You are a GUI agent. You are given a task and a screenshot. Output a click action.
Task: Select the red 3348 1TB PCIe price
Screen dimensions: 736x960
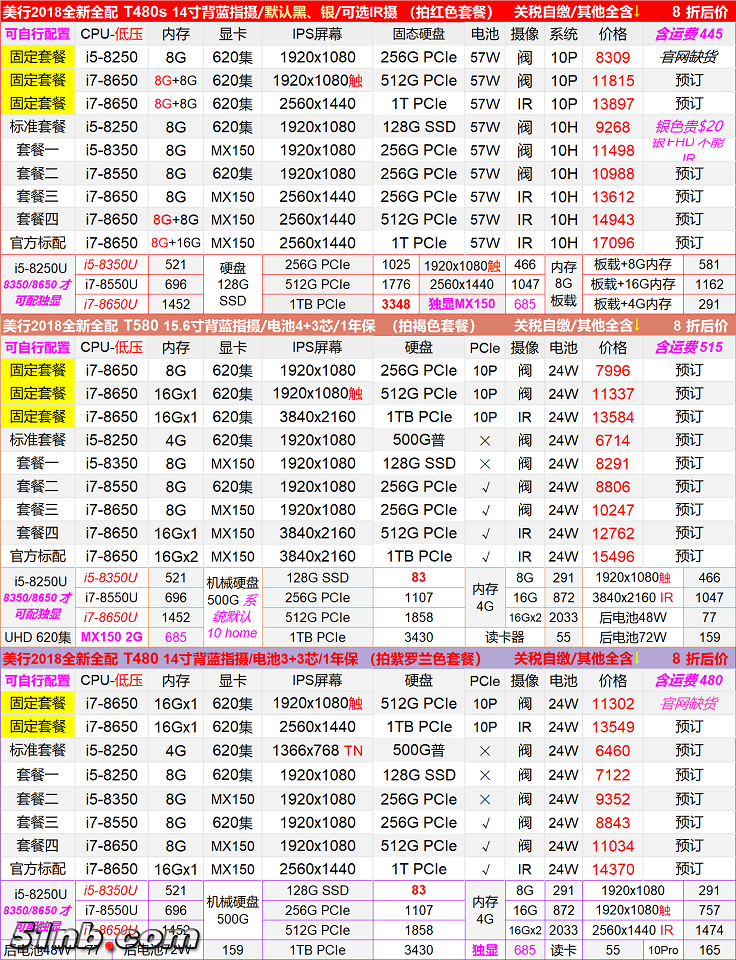395,304
